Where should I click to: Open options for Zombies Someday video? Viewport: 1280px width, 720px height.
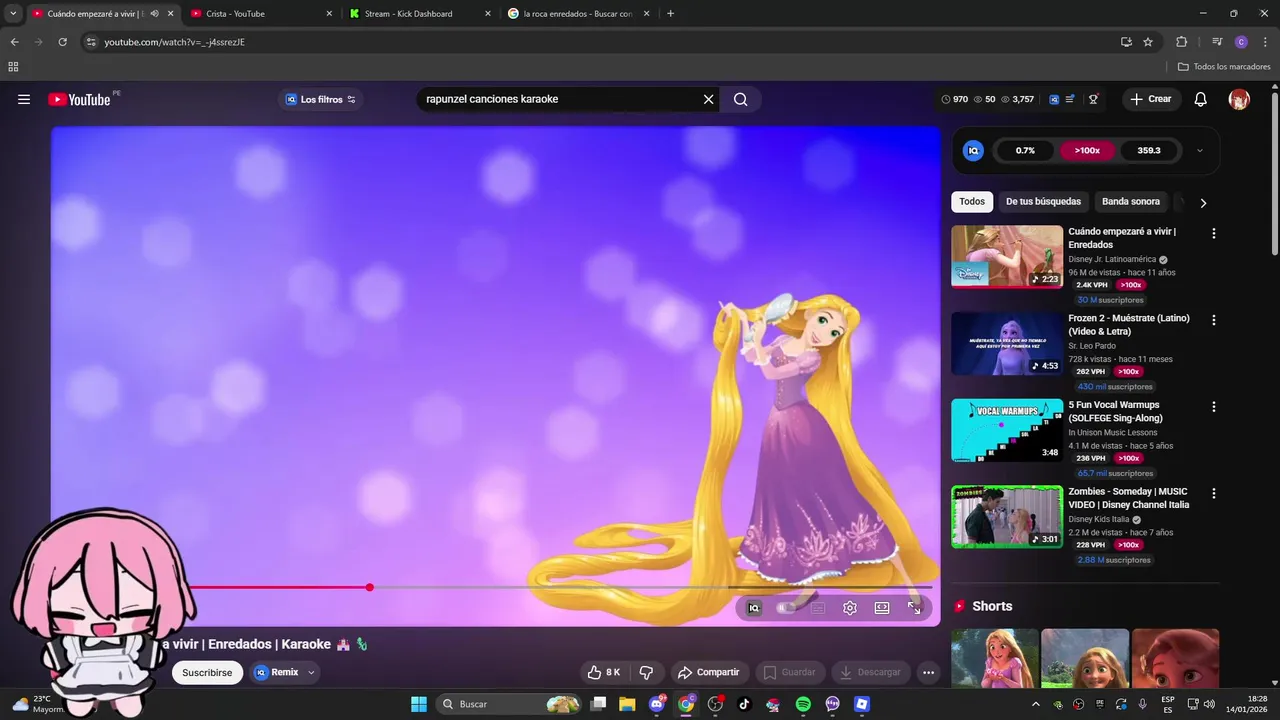(1214, 493)
